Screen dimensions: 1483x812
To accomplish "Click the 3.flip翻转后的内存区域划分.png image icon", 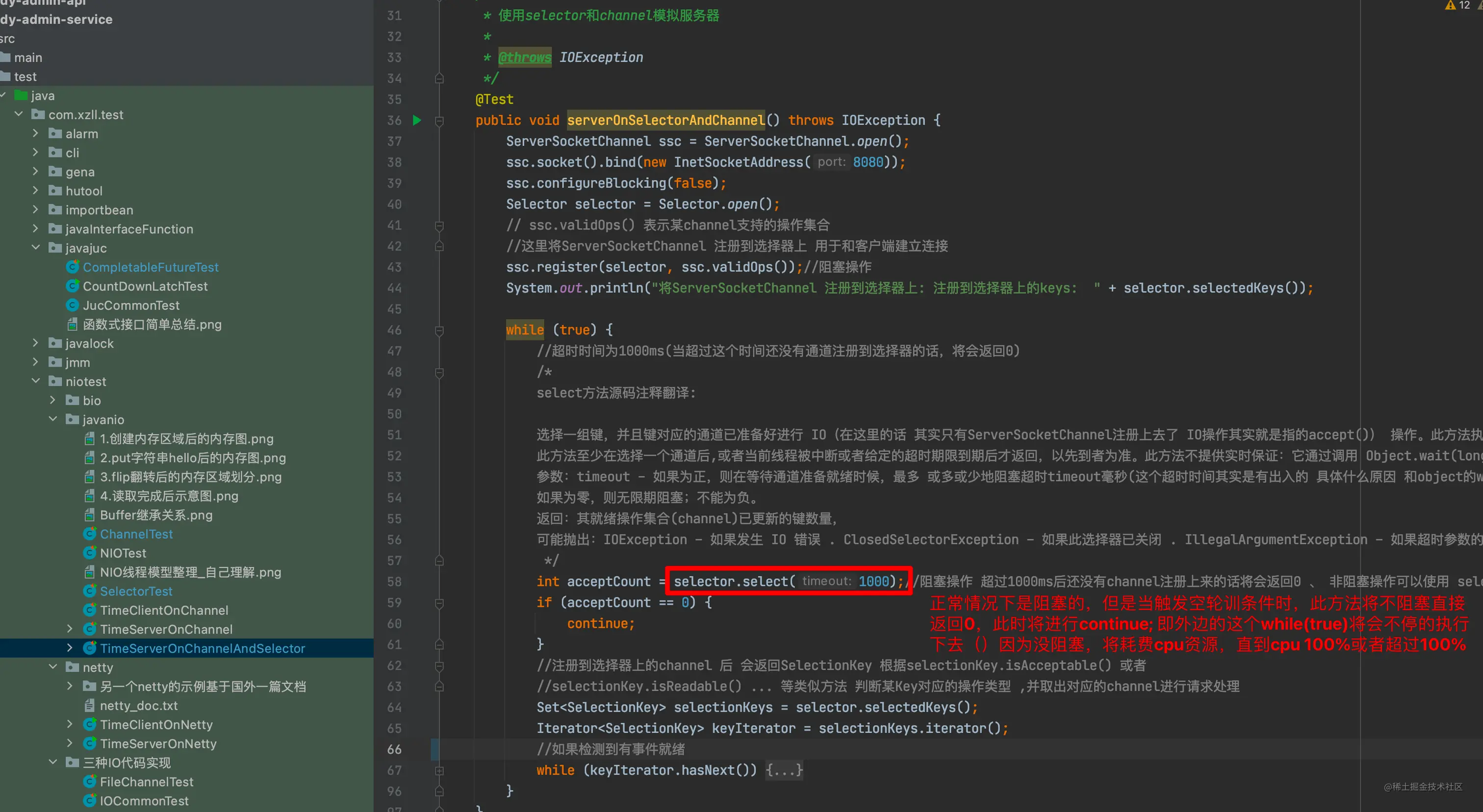I will [x=90, y=477].
